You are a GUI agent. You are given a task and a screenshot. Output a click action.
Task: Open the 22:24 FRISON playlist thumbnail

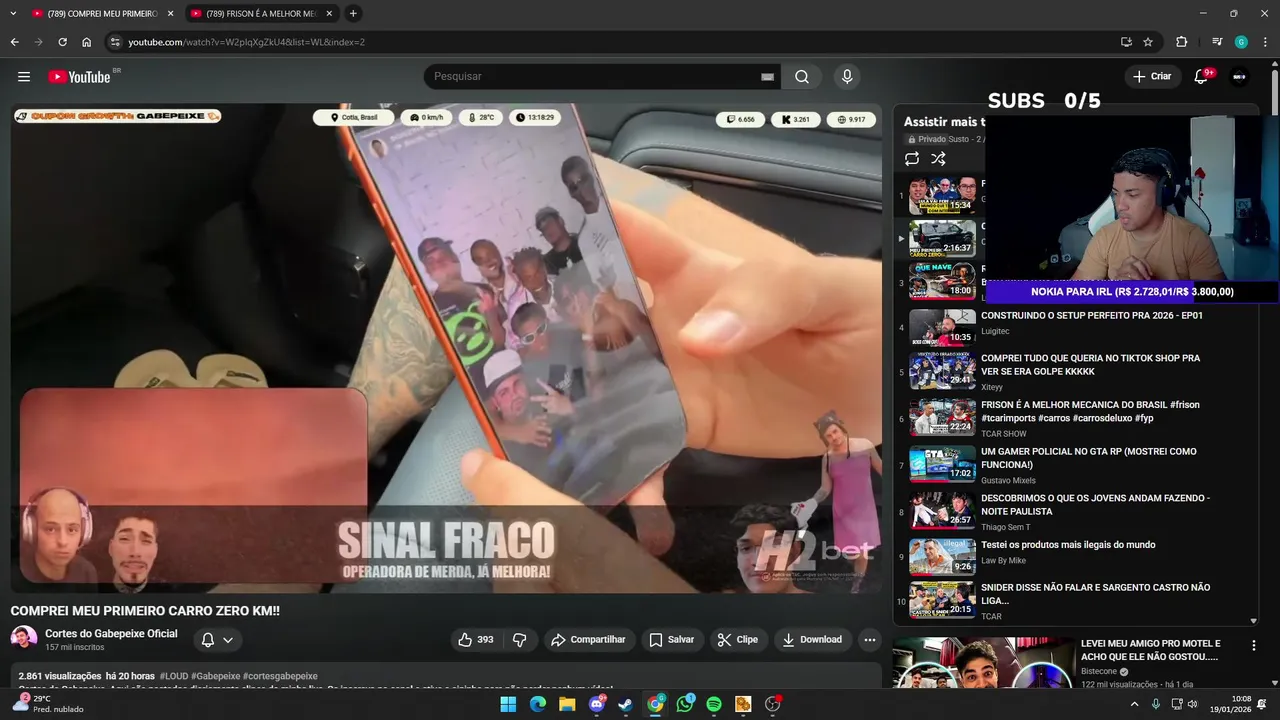click(942, 418)
